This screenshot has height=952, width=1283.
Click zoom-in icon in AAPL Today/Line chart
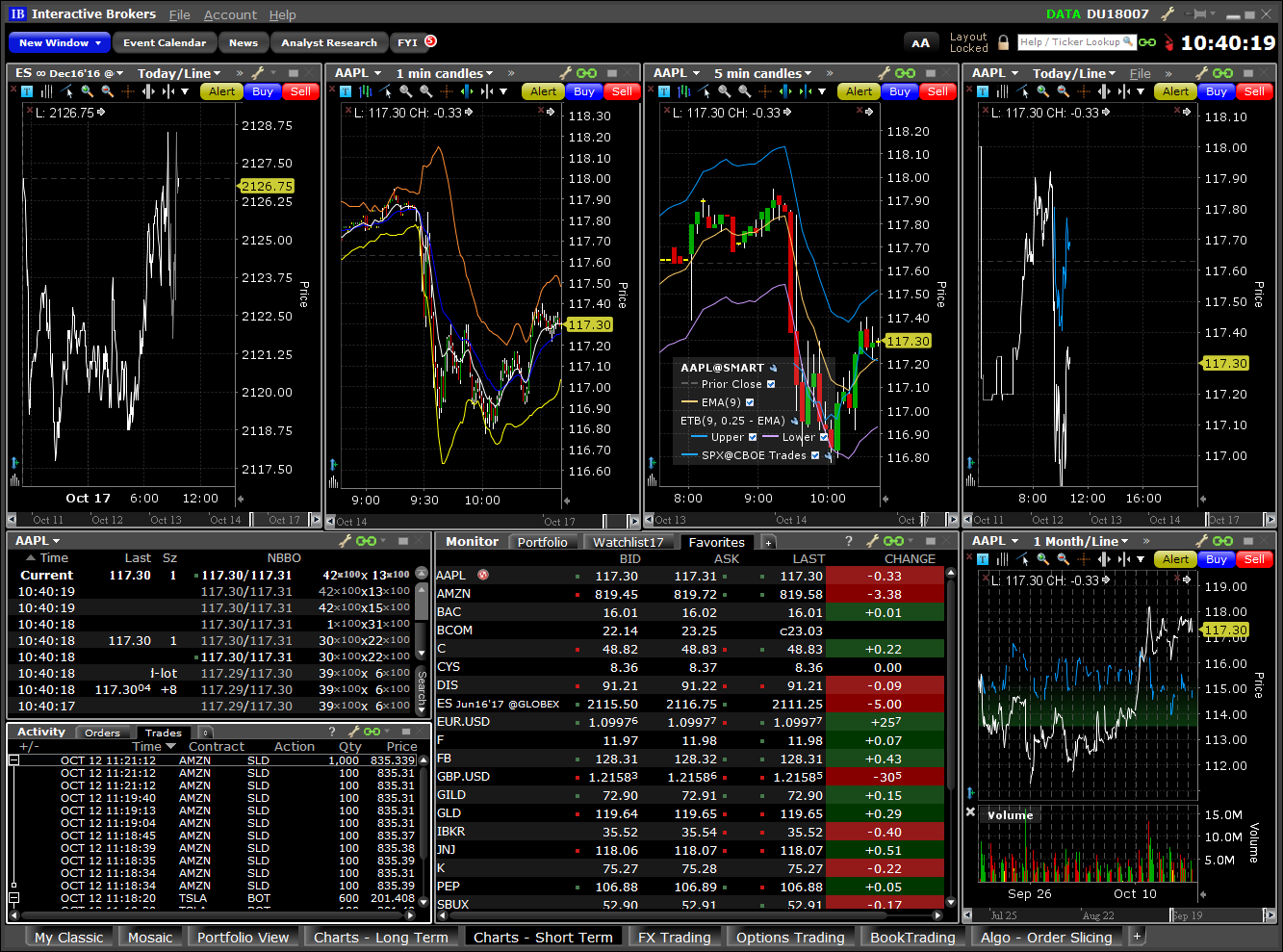tap(1042, 91)
